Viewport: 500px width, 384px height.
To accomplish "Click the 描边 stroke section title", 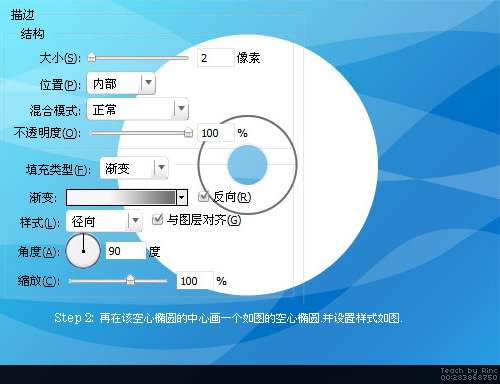I will (x=22, y=15).
